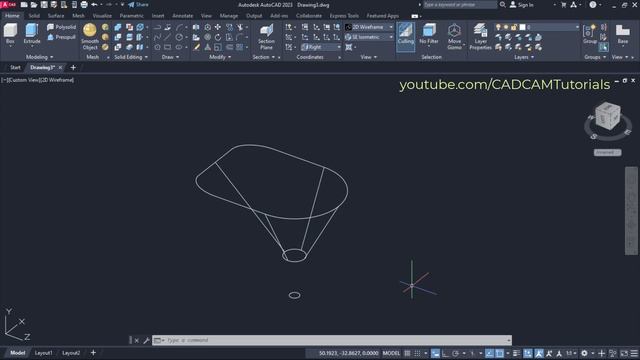Click Sign In

tap(522, 5)
